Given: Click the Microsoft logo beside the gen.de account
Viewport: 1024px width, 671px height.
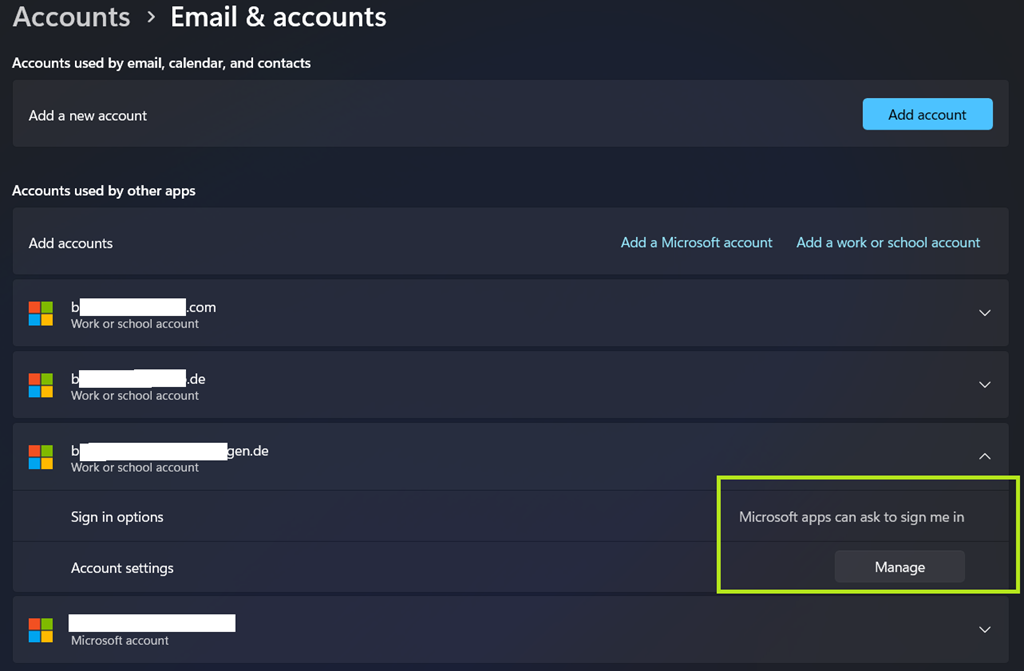Looking at the screenshot, I should tap(41, 458).
